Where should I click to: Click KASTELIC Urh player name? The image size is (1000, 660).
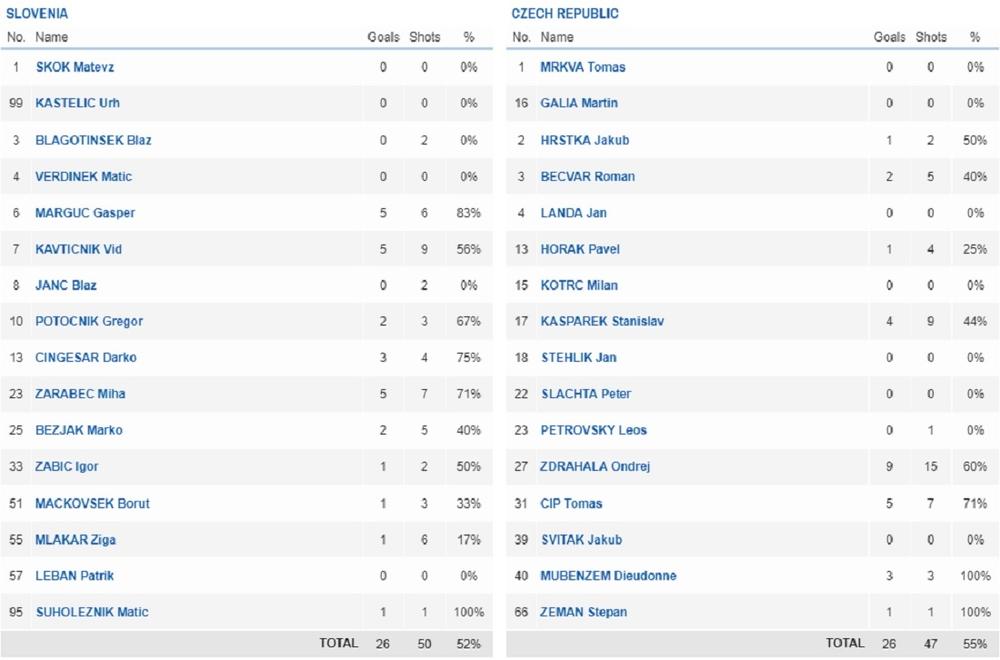[77, 103]
